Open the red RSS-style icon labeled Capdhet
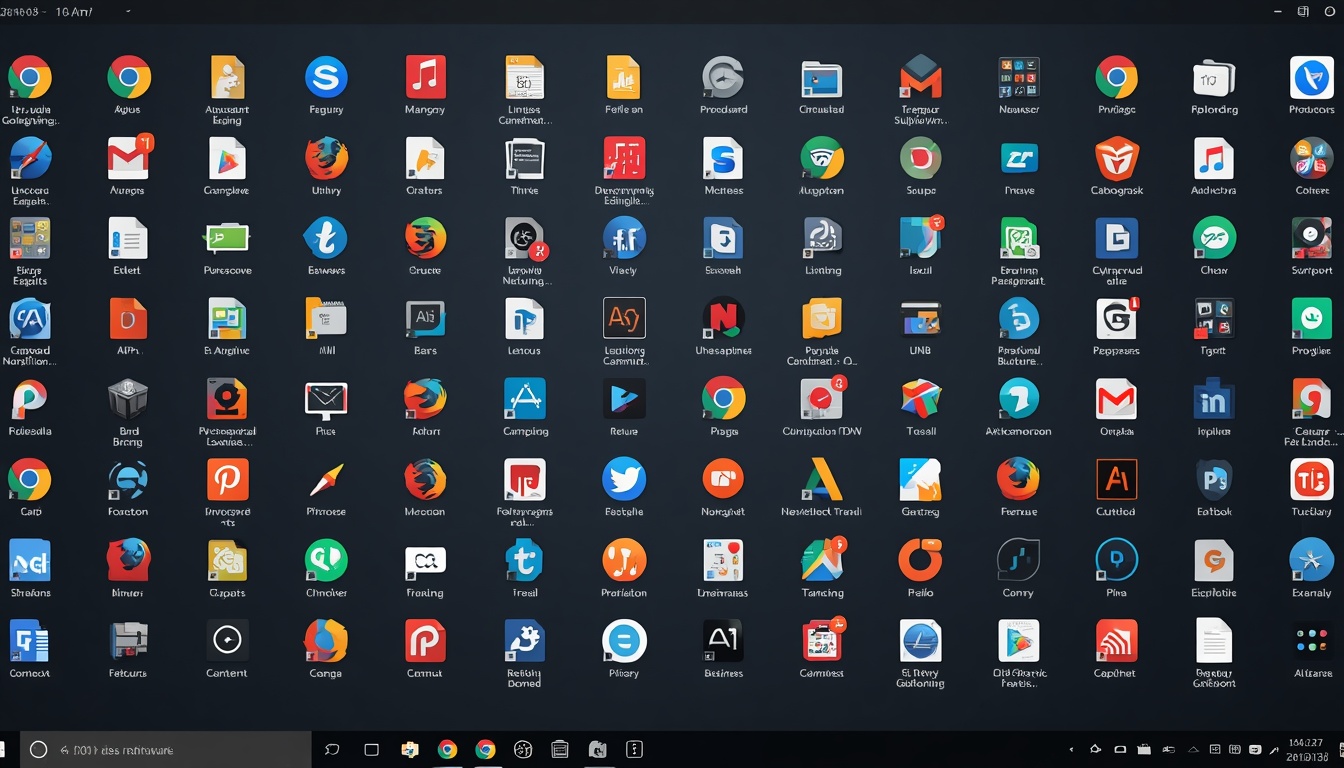This screenshot has width=1344, height=768. tap(1116, 641)
